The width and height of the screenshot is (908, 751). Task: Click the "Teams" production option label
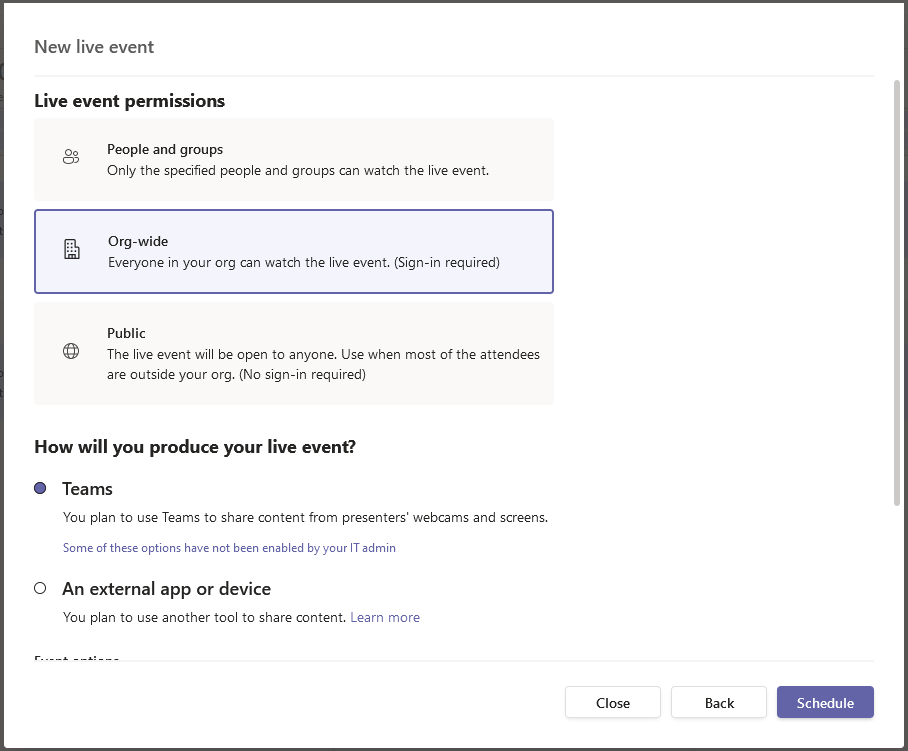tap(87, 489)
